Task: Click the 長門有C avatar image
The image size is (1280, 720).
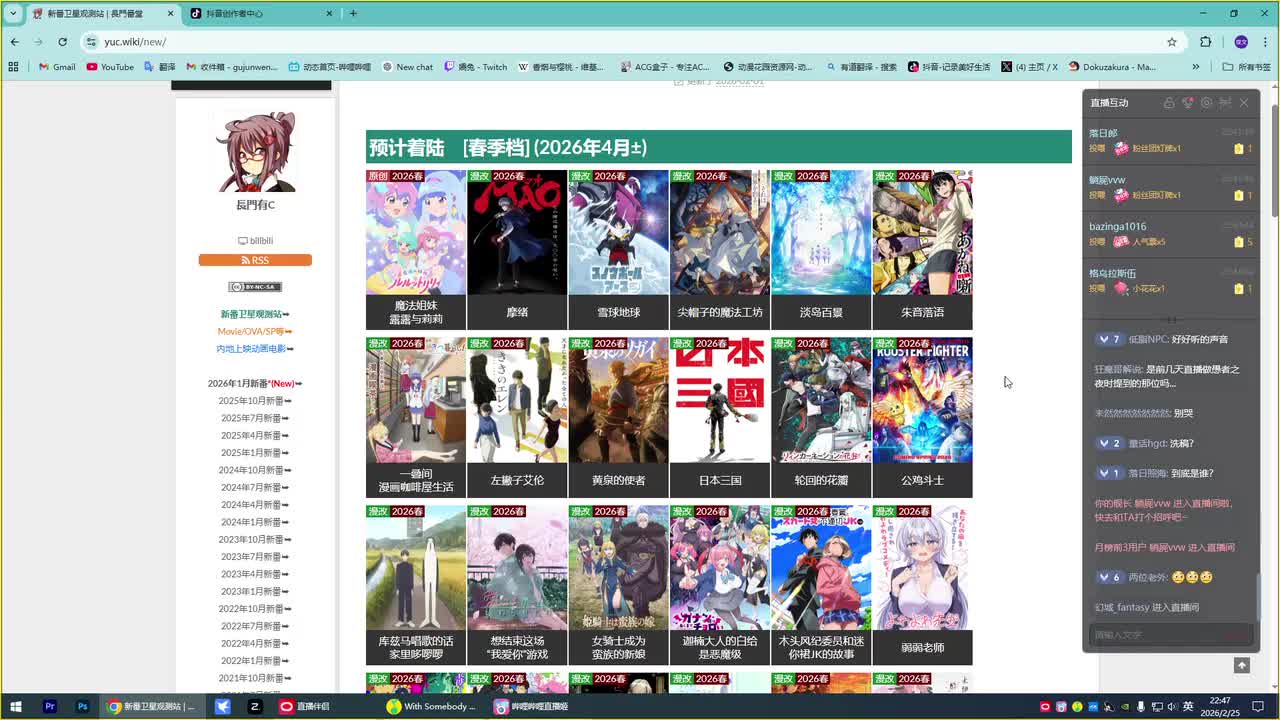Action: pyautogui.click(x=255, y=151)
